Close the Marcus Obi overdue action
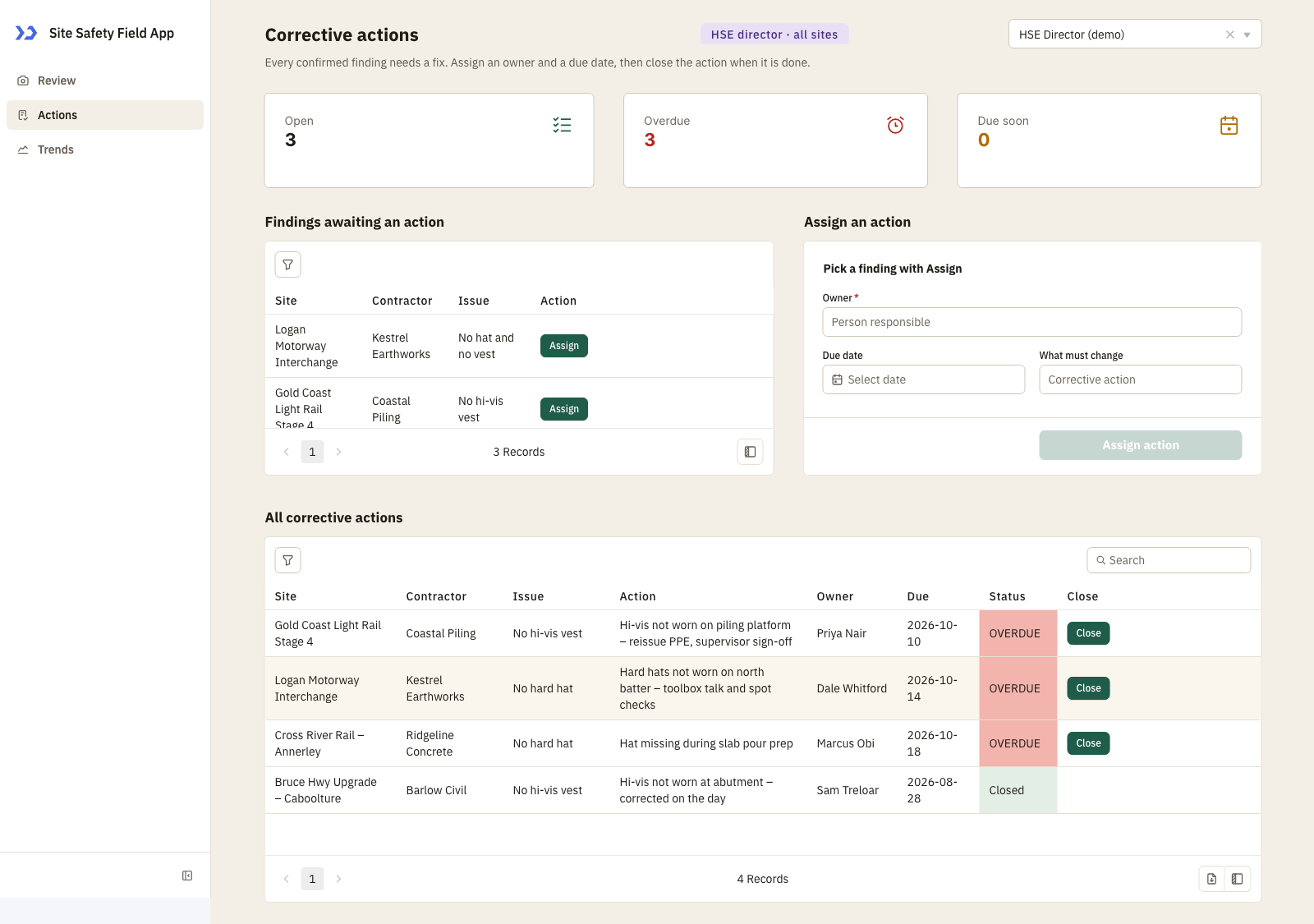Viewport: 1314px width, 924px height. [x=1088, y=743]
